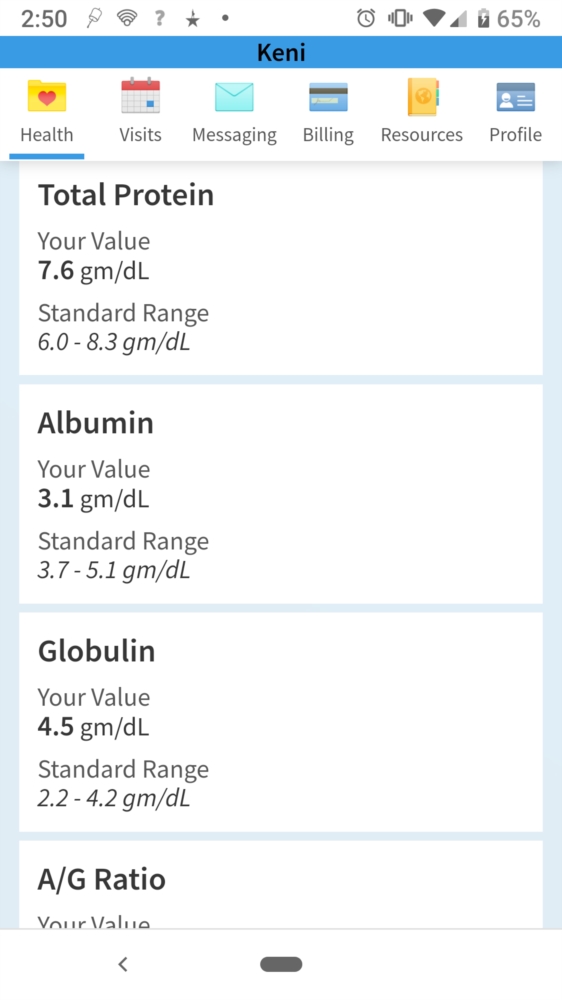Tap the Android back arrow
The image size is (562, 1000).
[123, 964]
